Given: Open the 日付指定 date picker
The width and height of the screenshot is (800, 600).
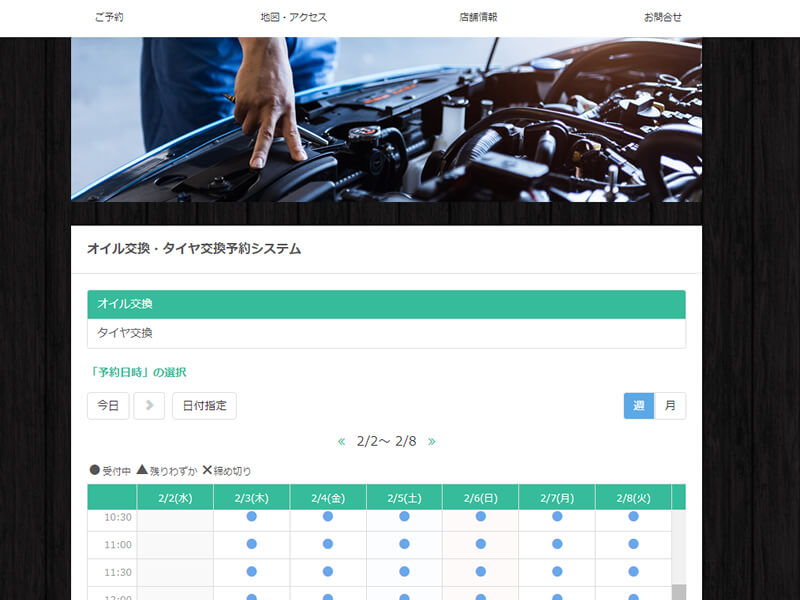Looking at the screenshot, I should point(204,406).
